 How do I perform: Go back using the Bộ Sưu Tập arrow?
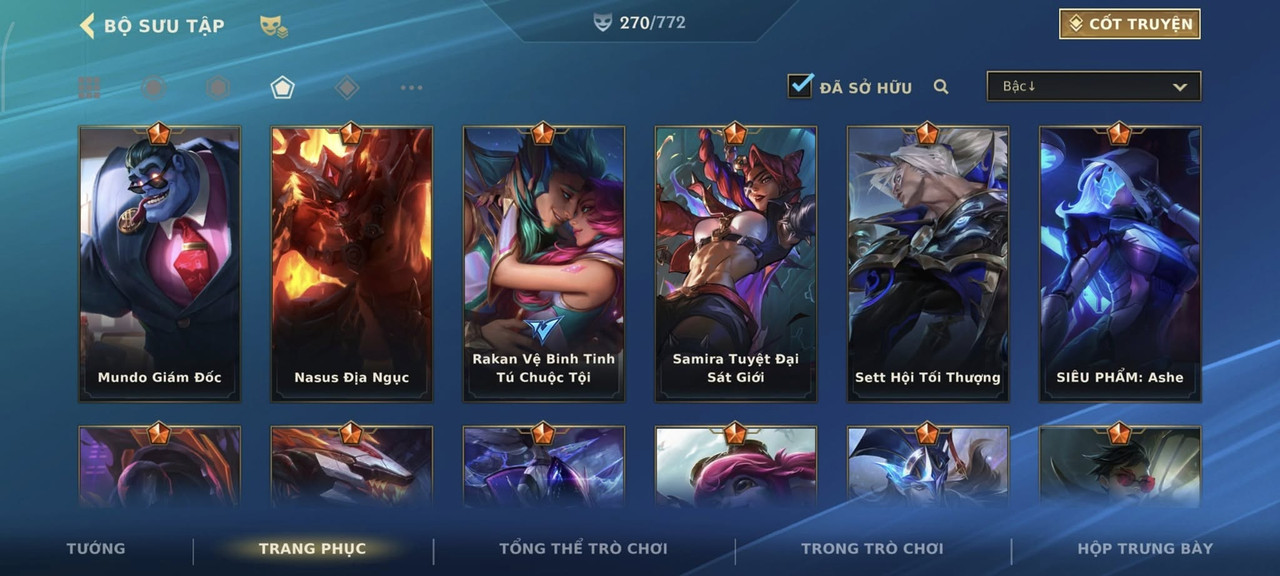coord(87,26)
